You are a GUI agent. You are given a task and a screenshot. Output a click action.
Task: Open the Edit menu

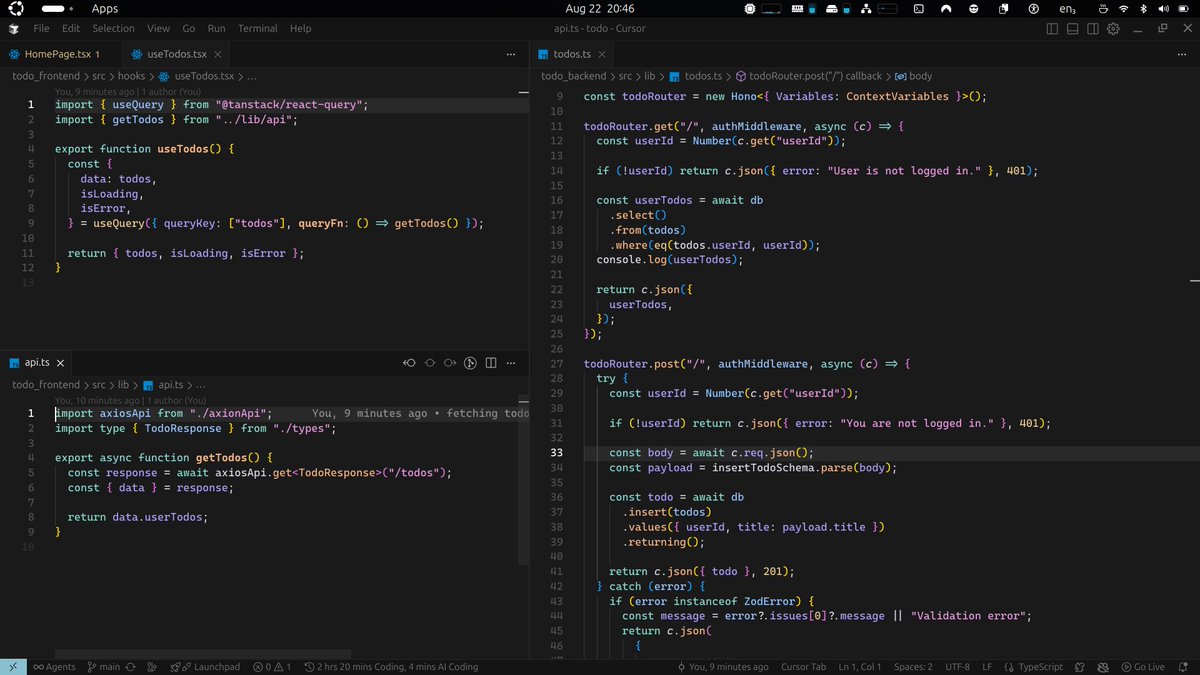click(x=71, y=29)
